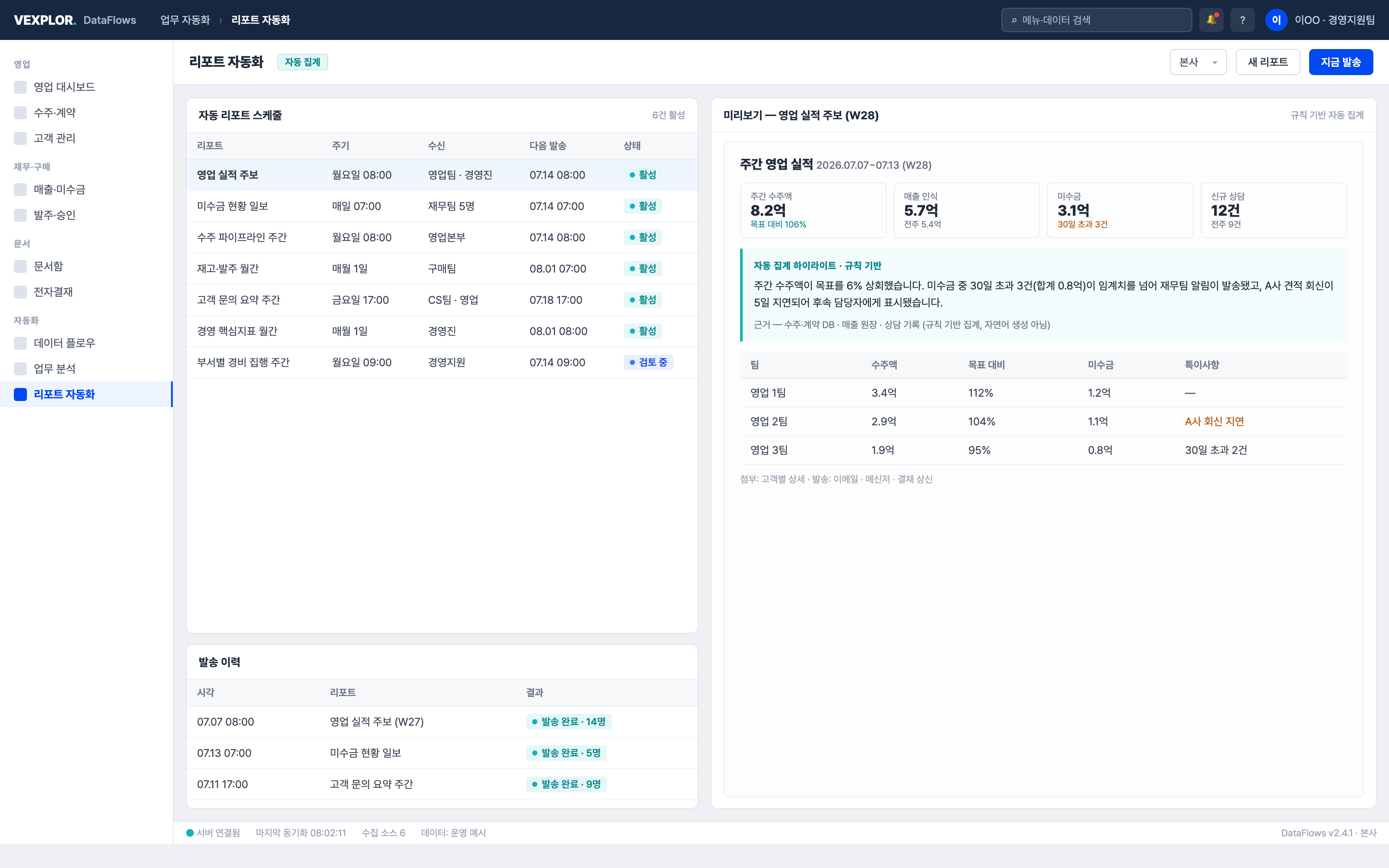The image size is (1389, 868).
Task: Select the 수주 파이프라인 주간 row
Action: pos(442,238)
